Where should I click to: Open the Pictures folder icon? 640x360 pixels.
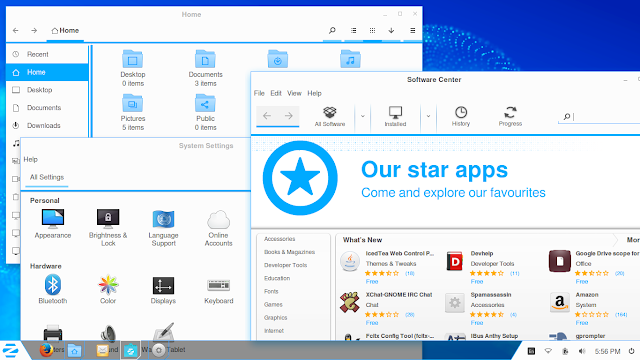click(133, 104)
